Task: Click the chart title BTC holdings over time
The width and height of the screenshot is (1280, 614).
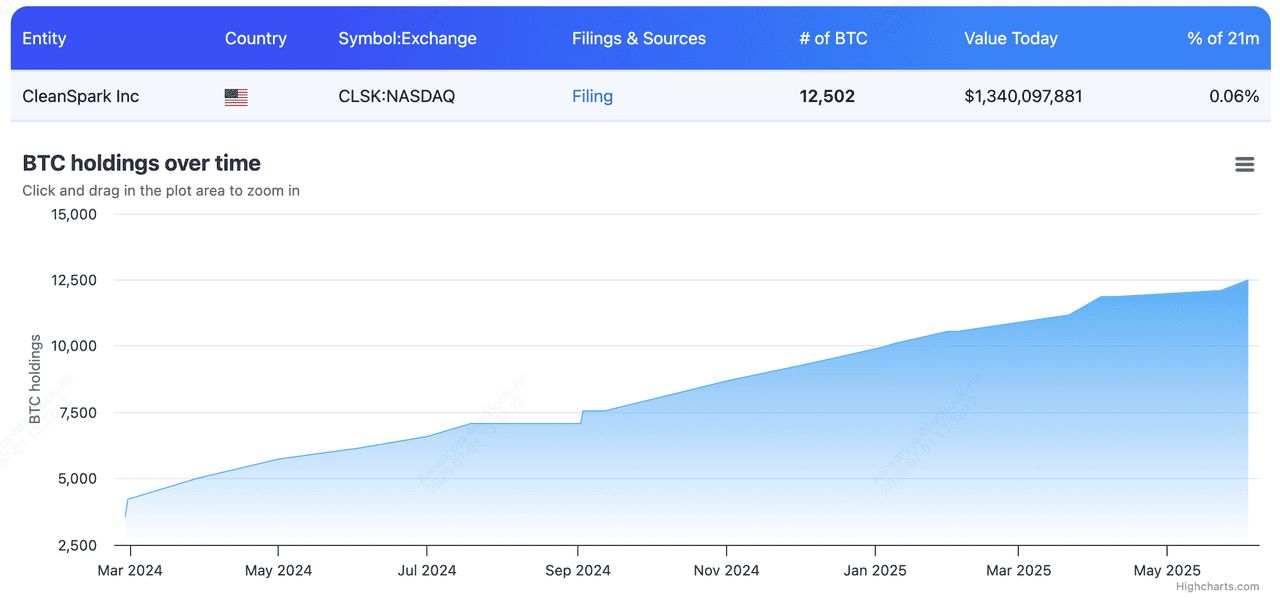Action: [x=141, y=162]
